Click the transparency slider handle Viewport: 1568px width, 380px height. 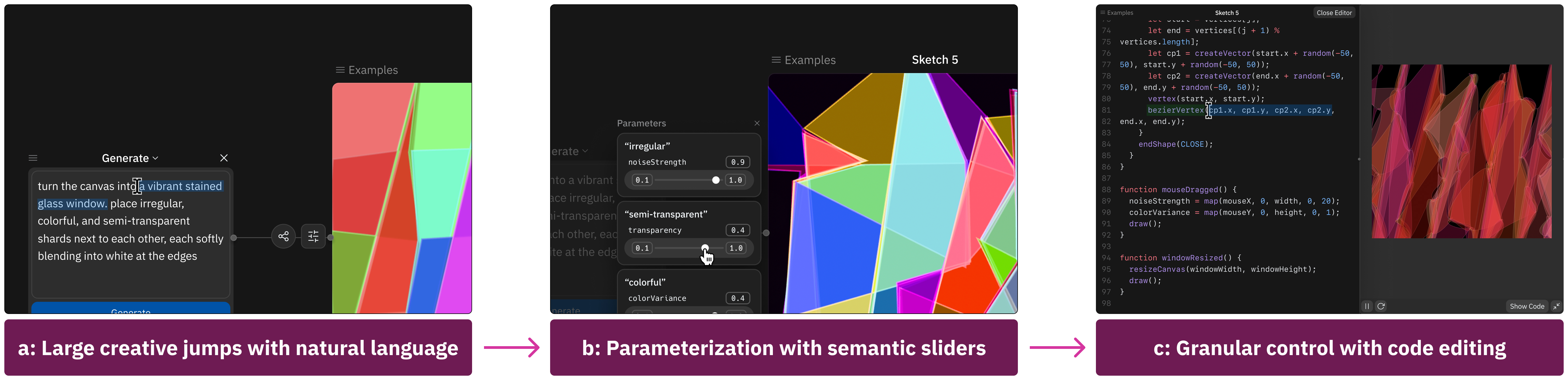(705, 248)
